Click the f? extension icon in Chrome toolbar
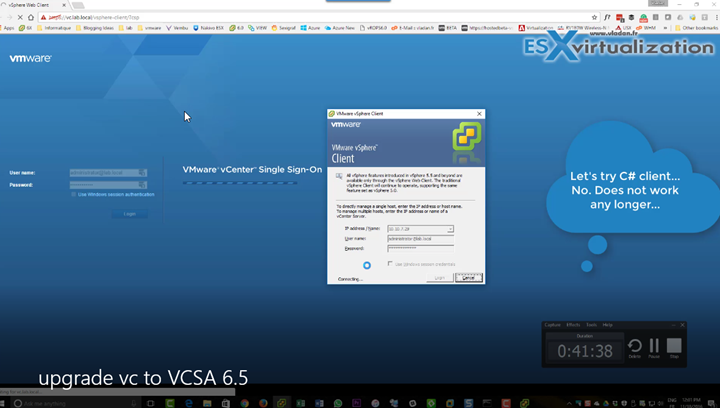The height and width of the screenshot is (408, 720). (x=607, y=17)
